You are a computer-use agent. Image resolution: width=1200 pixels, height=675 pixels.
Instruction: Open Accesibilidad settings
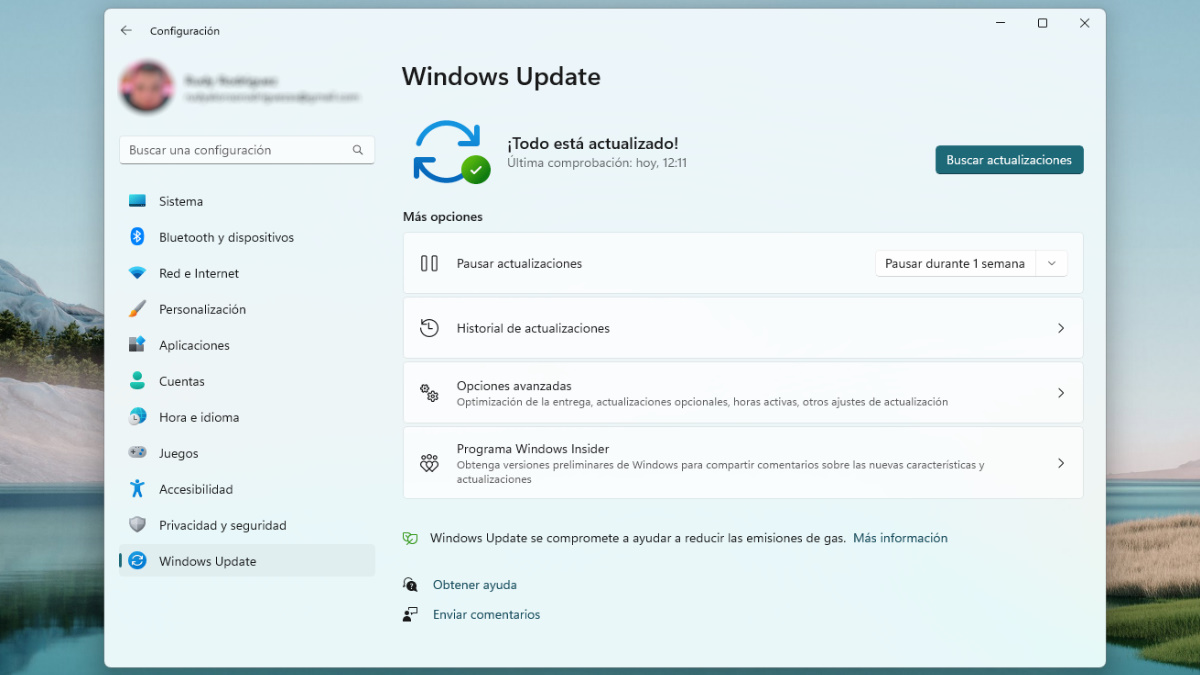click(247, 489)
